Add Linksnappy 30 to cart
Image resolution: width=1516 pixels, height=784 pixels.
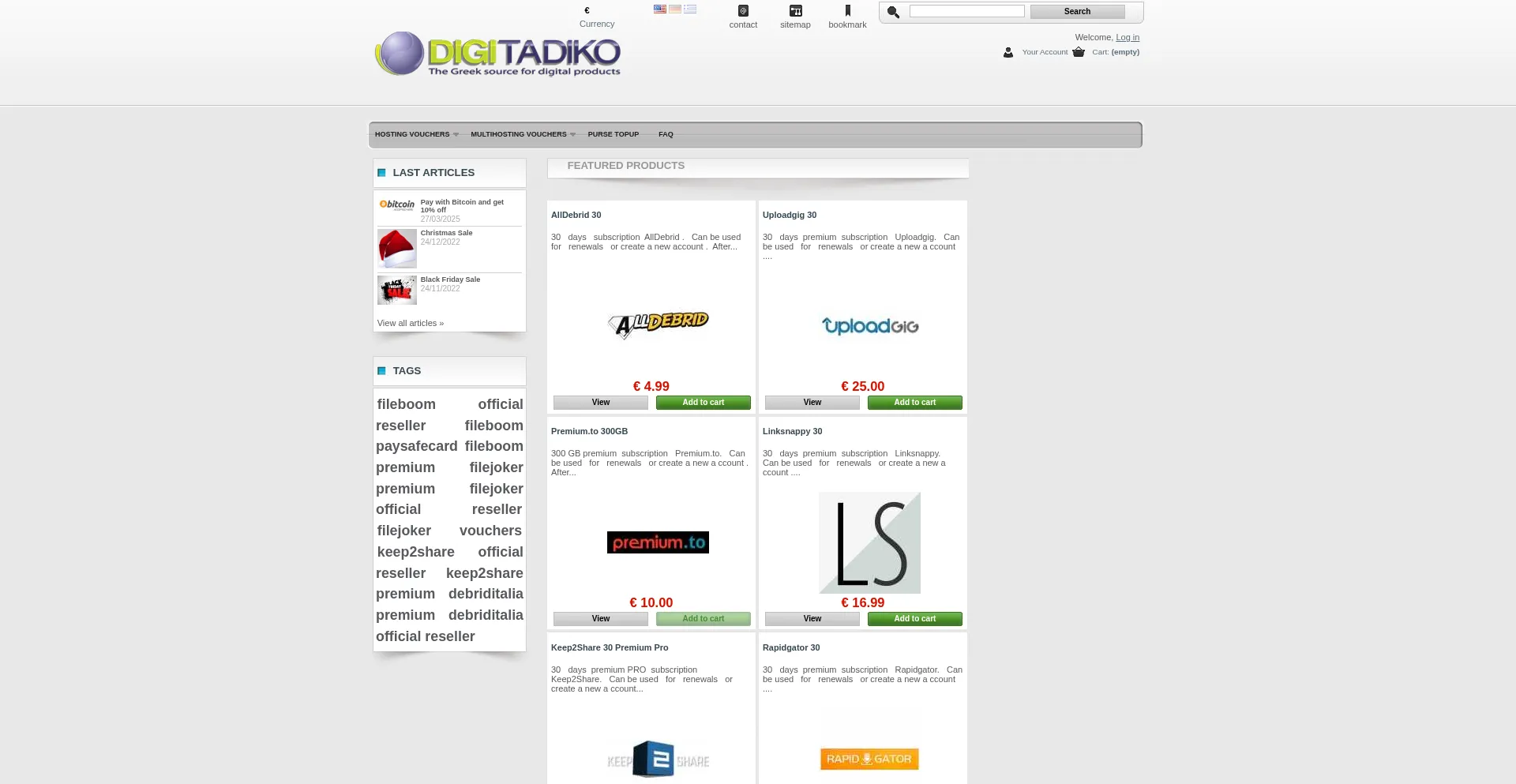914,619
